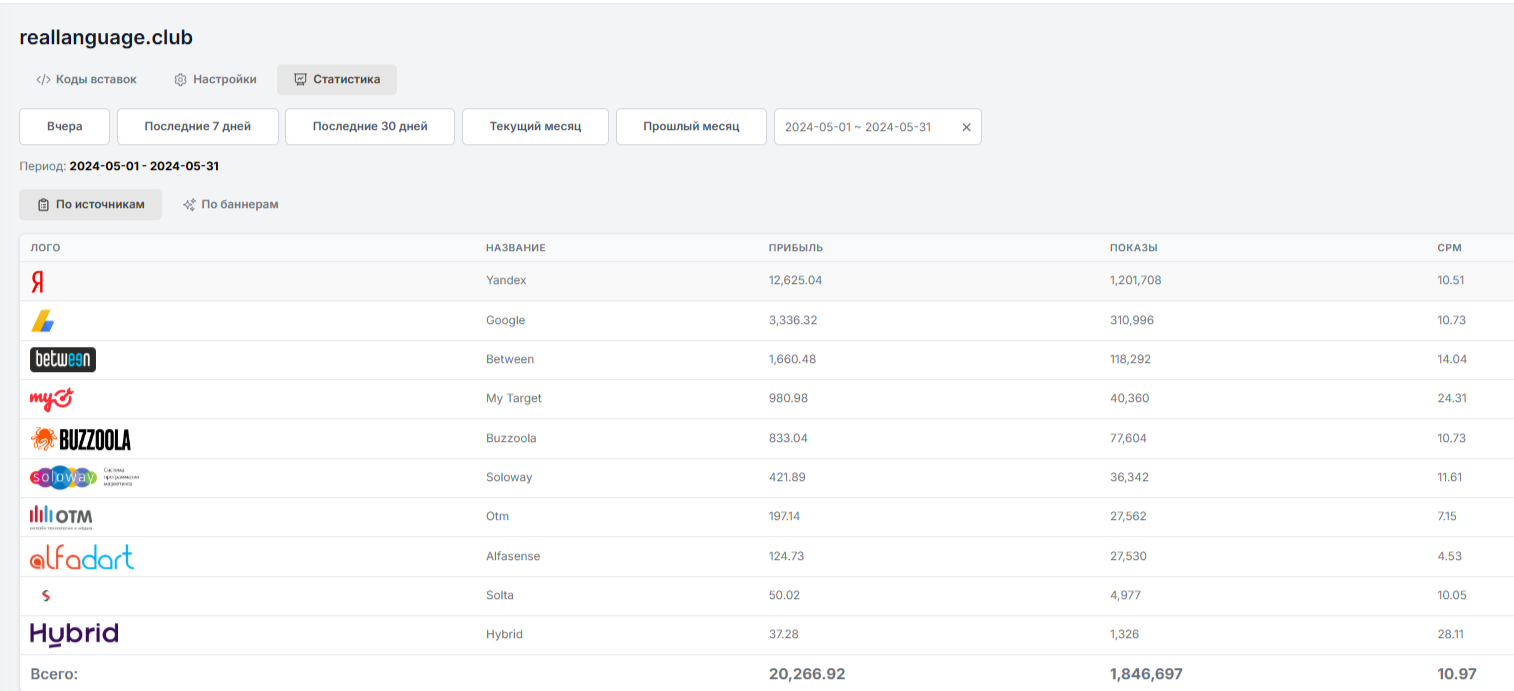This screenshot has height=691, width=1514.
Task: Switch to the Настройки tab
Action: point(215,80)
